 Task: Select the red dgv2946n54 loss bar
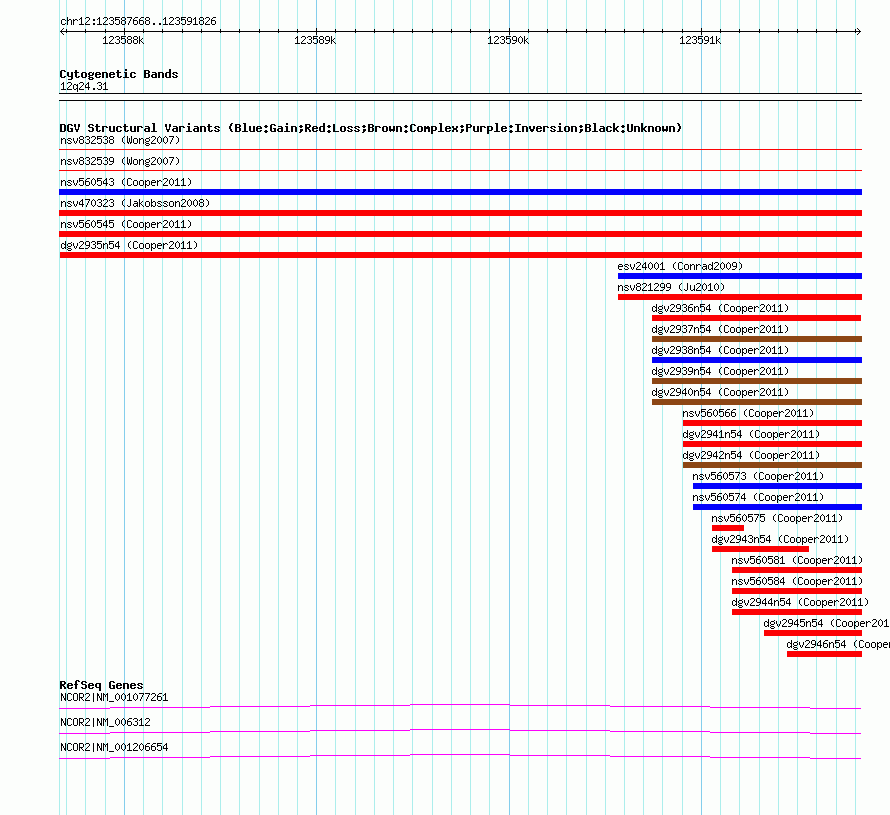pyautogui.click(x=824, y=654)
